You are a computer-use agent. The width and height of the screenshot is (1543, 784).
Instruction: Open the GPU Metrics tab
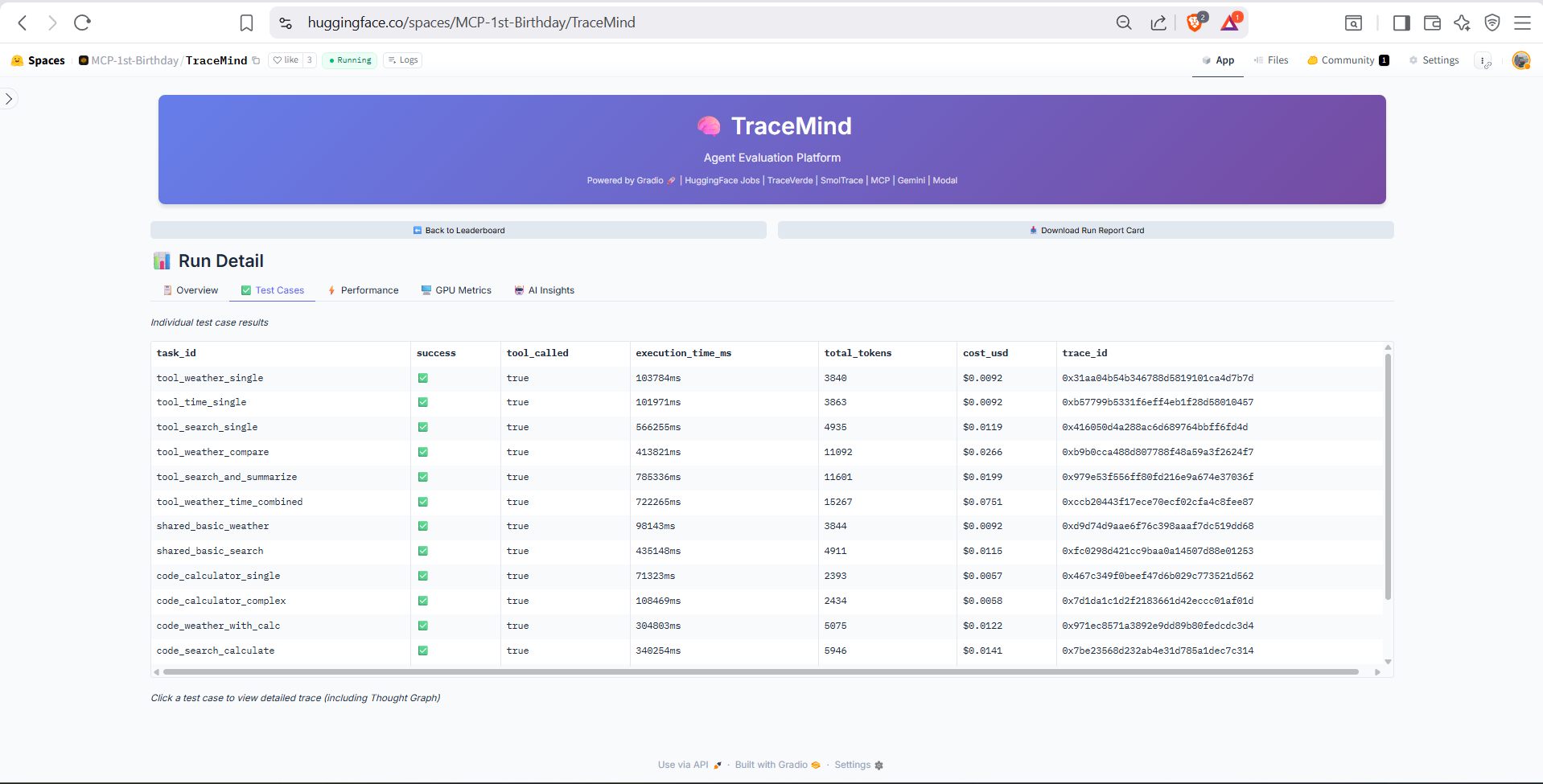pyautogui.click(x=456, y=290)
